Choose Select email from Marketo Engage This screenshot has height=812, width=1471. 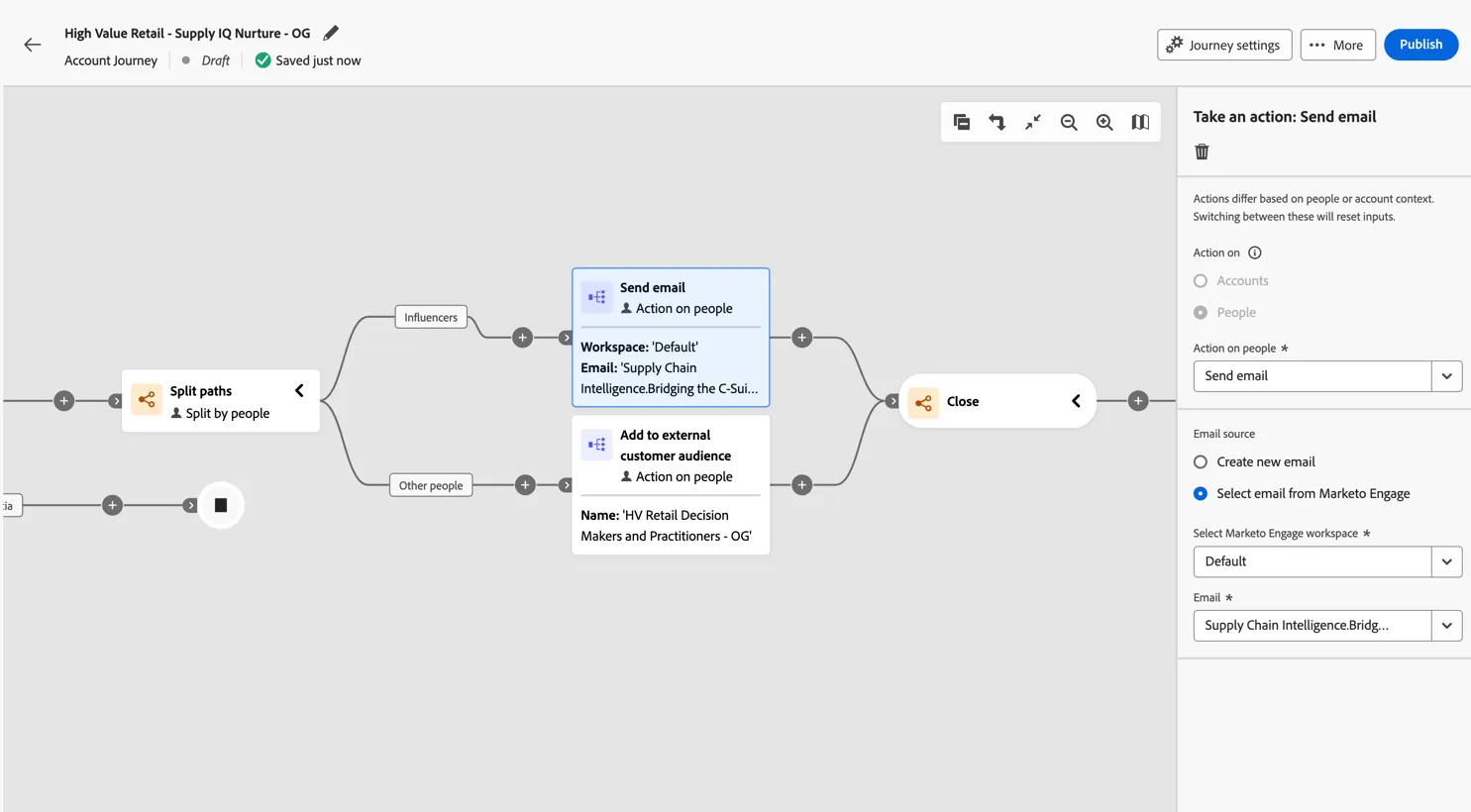1201,494
